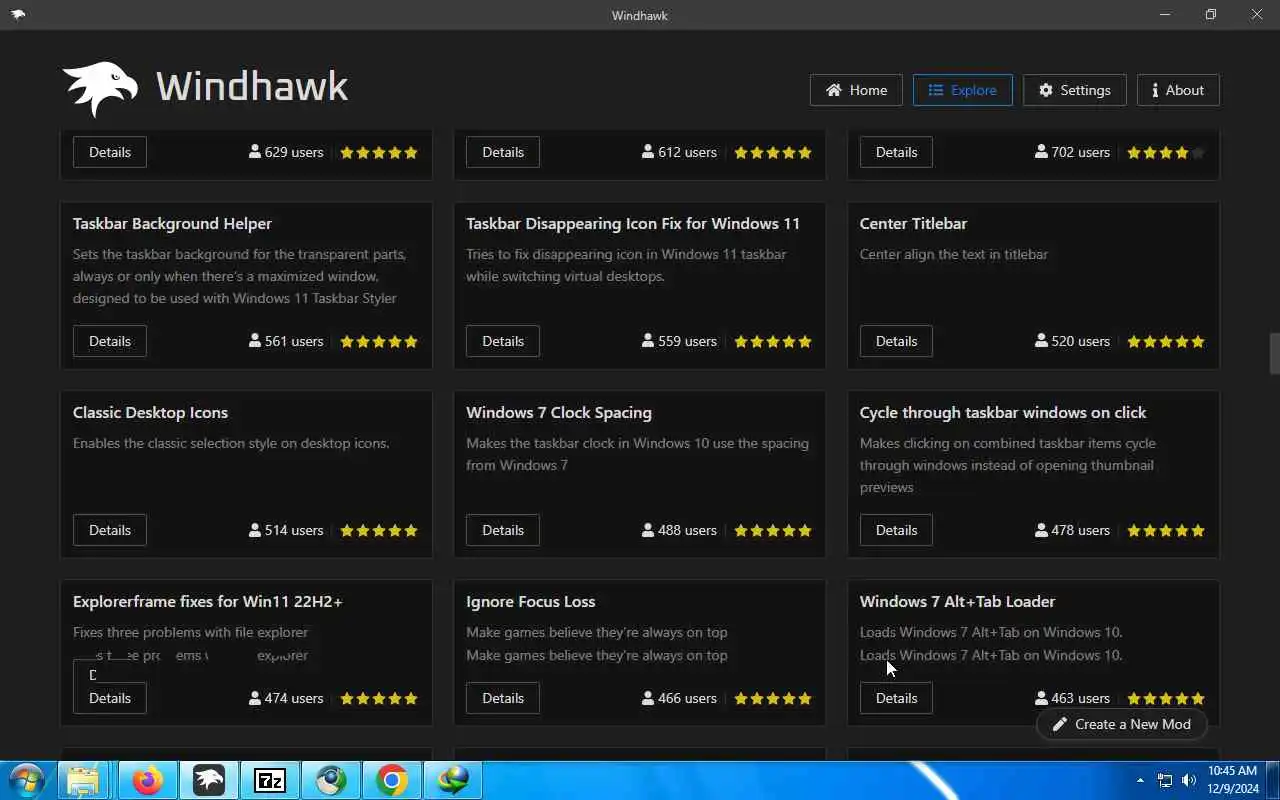Click the Taskbar Disappearing Icon Fix title
Screen dimensions: 1280x800
pos(633,223)
